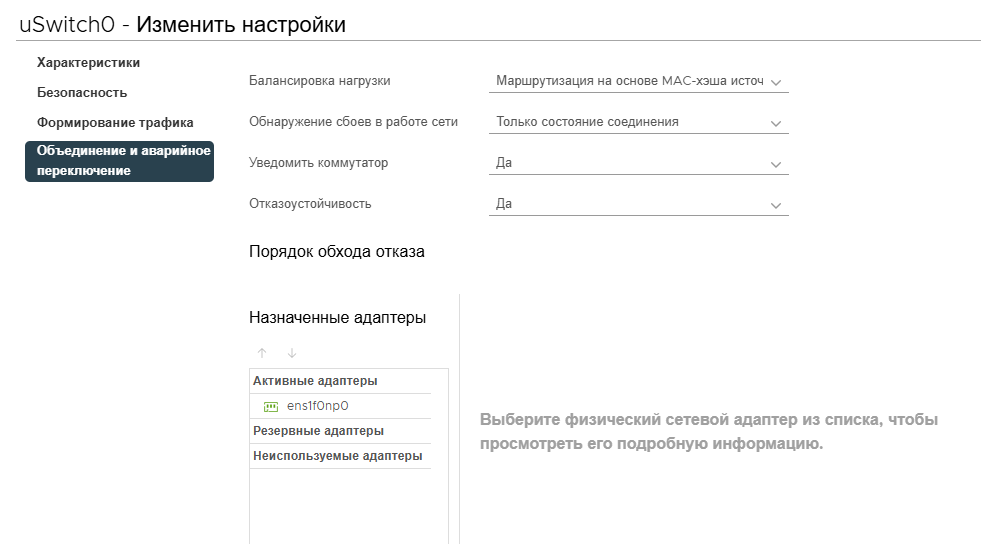Image resolution: width=981 pixels, height=544 pixels.
Task: Click the move adapter down arrow
Action: click(292, 353)
